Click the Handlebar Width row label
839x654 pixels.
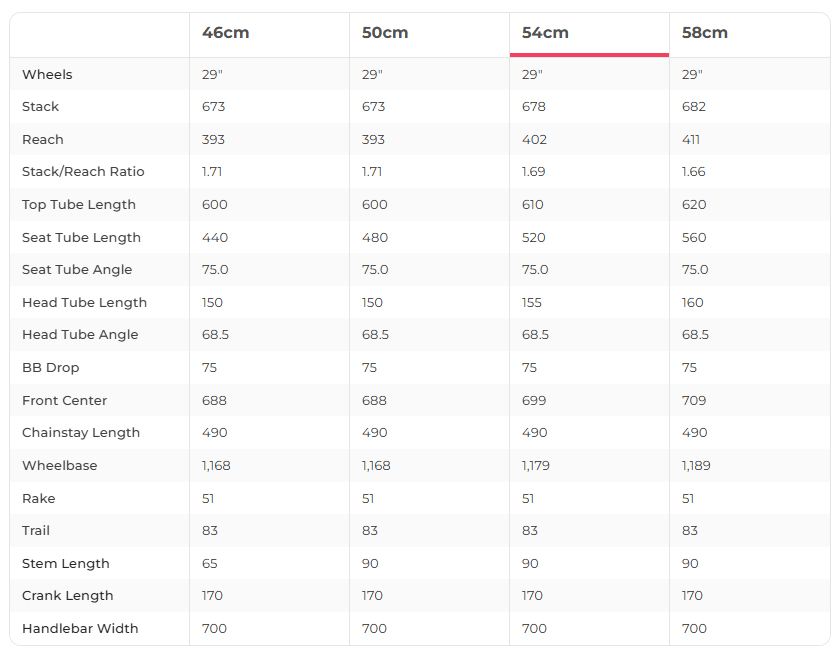tap(80, 629)
